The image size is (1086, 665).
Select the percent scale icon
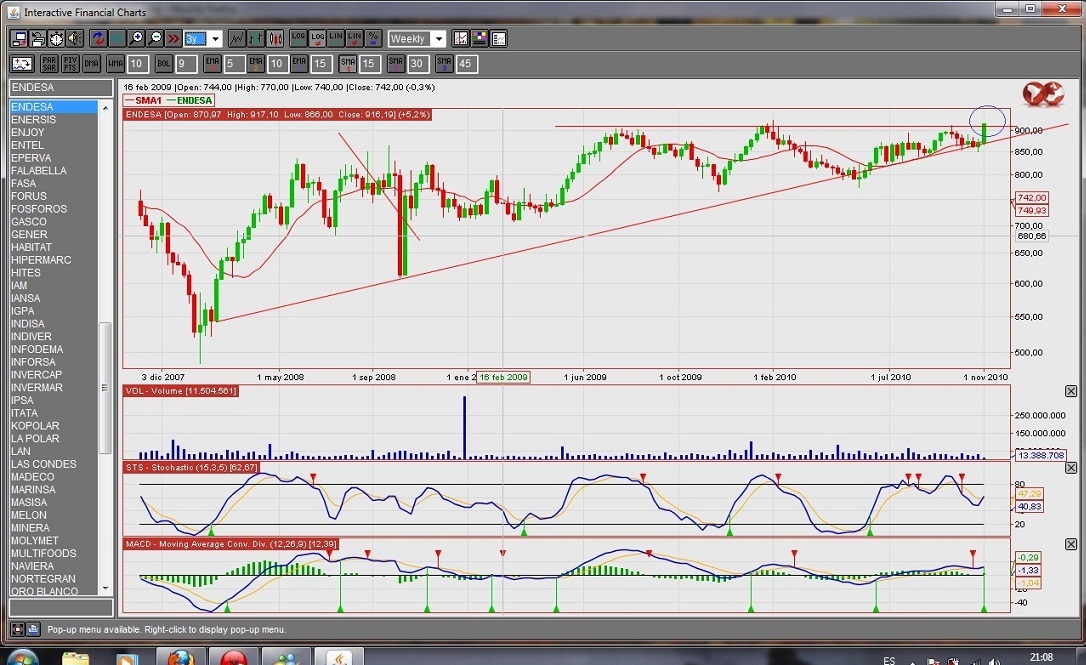click(x=373, y=39)
